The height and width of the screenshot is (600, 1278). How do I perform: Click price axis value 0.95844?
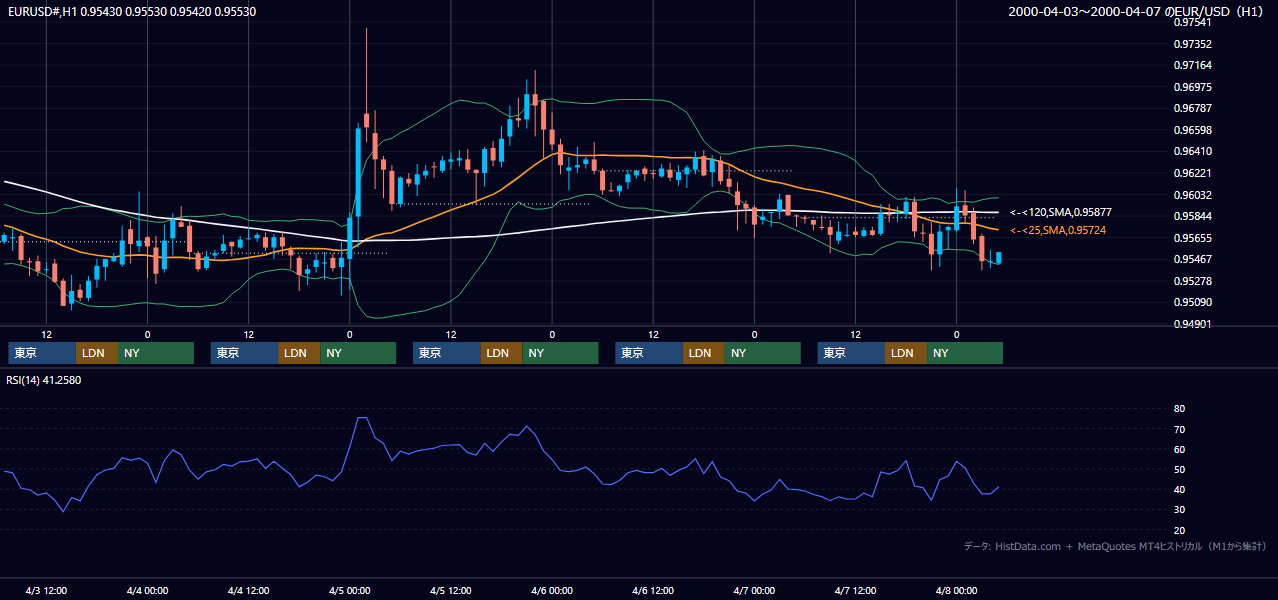click(1192, 216)
